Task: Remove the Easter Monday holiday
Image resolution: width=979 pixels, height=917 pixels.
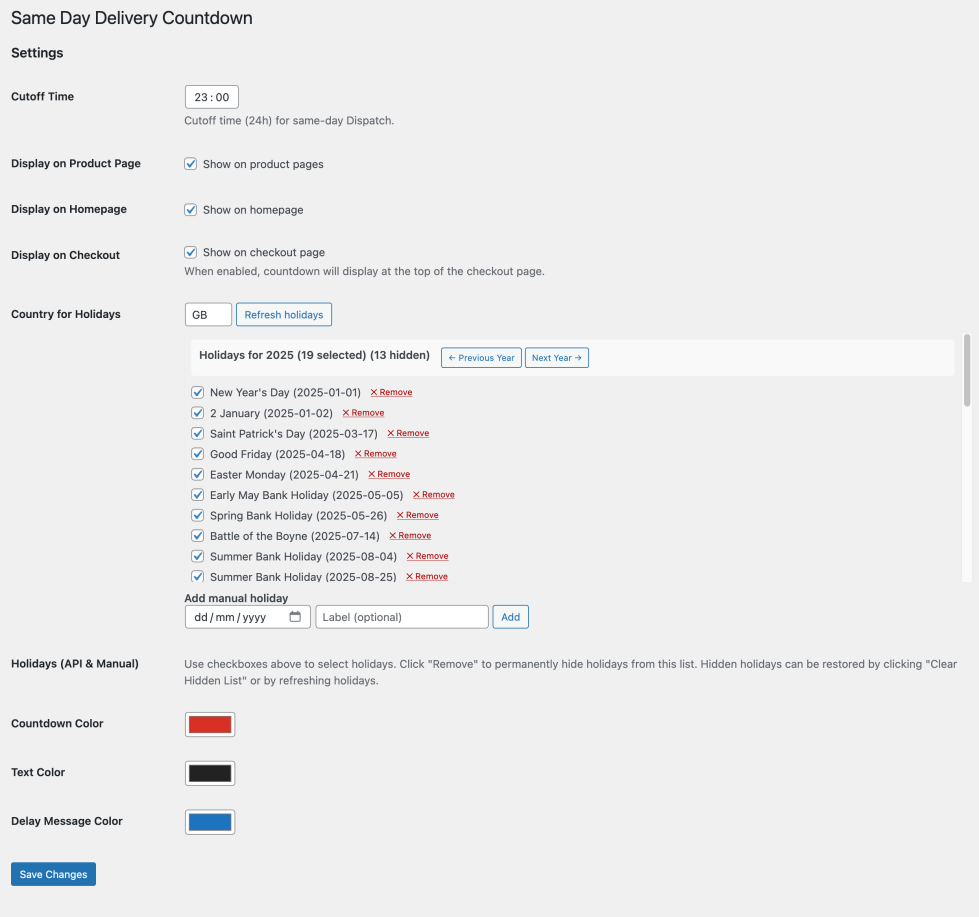Action: click(x=389, y=474)
